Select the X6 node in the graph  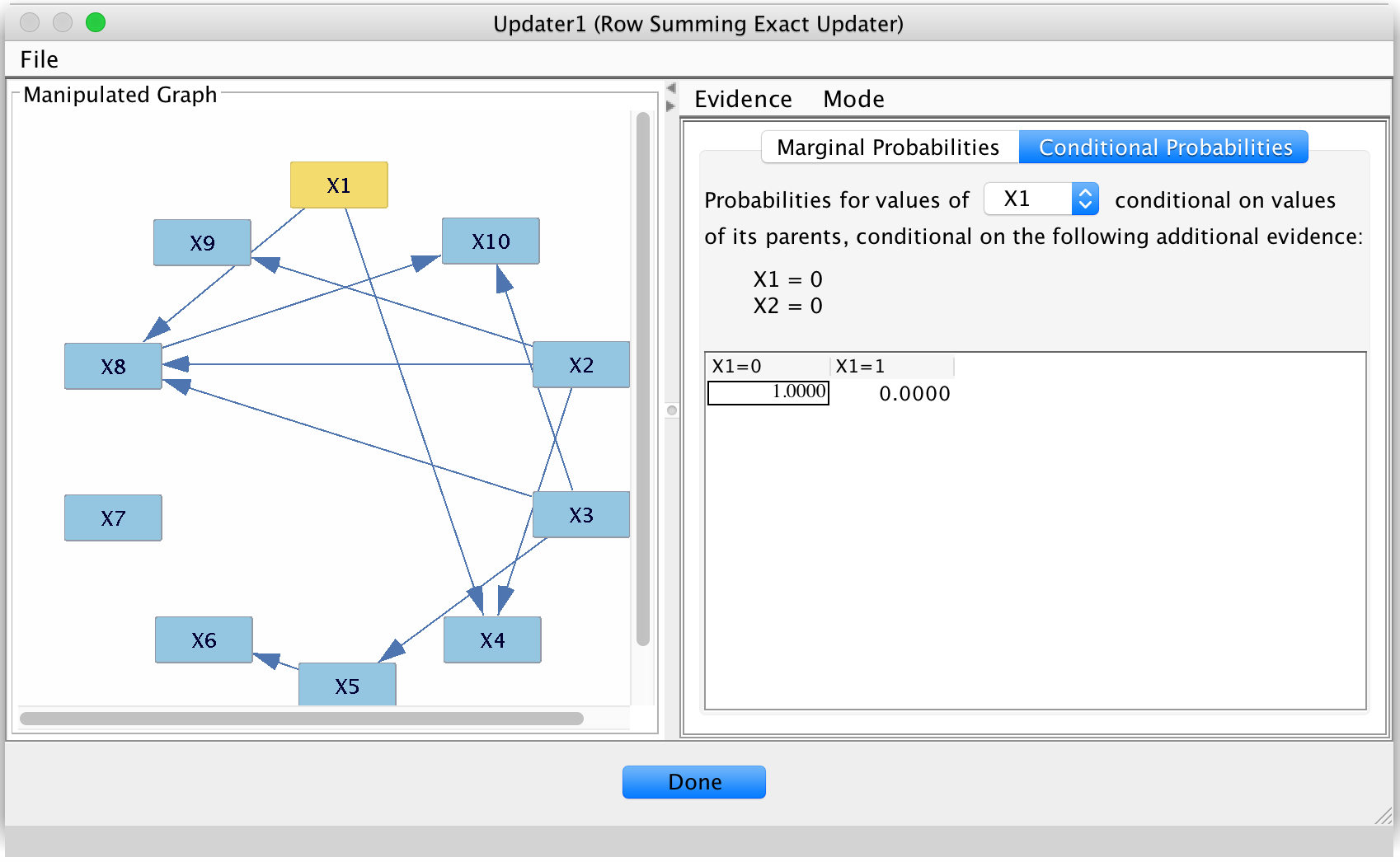(203, 639)
